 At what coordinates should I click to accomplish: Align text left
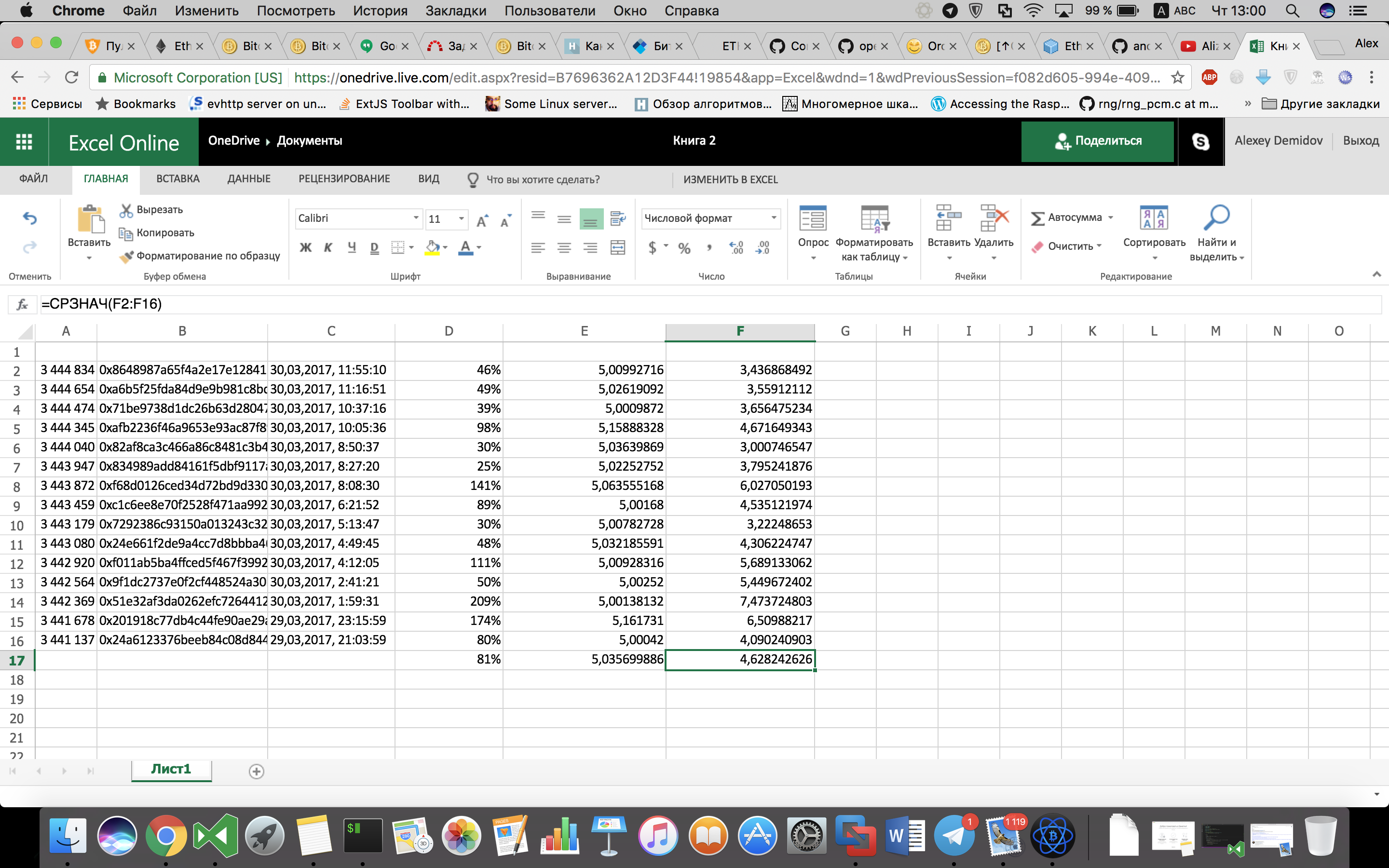pyautogui.click(x=538, y=247)
